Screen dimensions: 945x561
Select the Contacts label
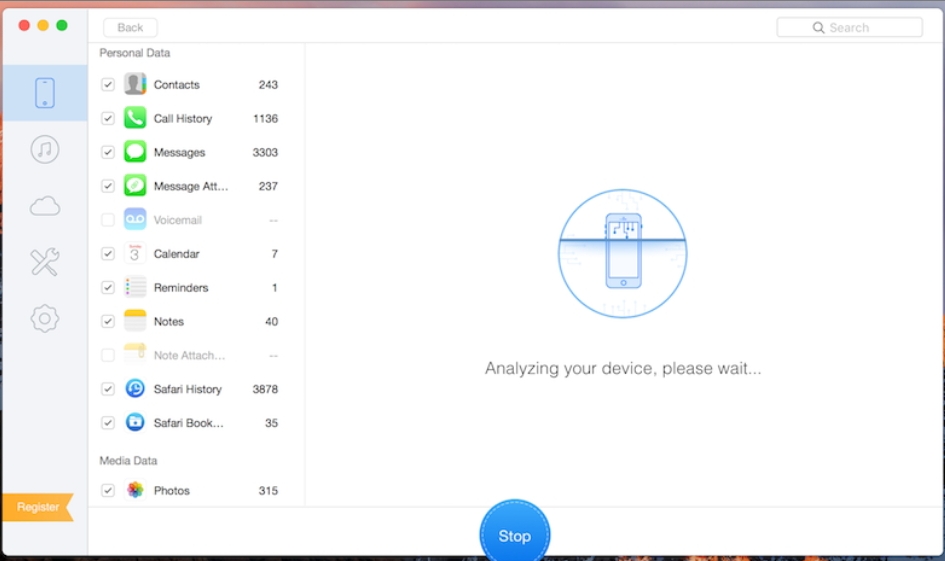click(x=177, y=84)
